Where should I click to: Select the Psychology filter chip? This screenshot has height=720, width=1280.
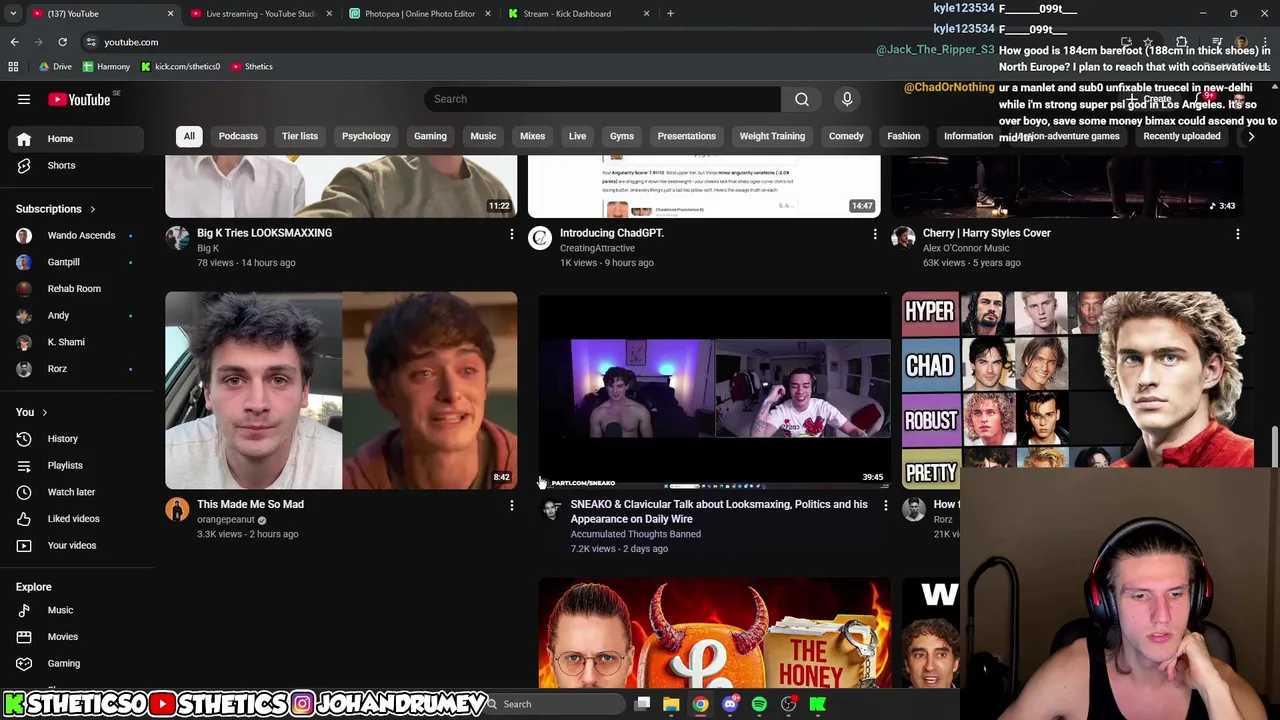tap(366, 136)
